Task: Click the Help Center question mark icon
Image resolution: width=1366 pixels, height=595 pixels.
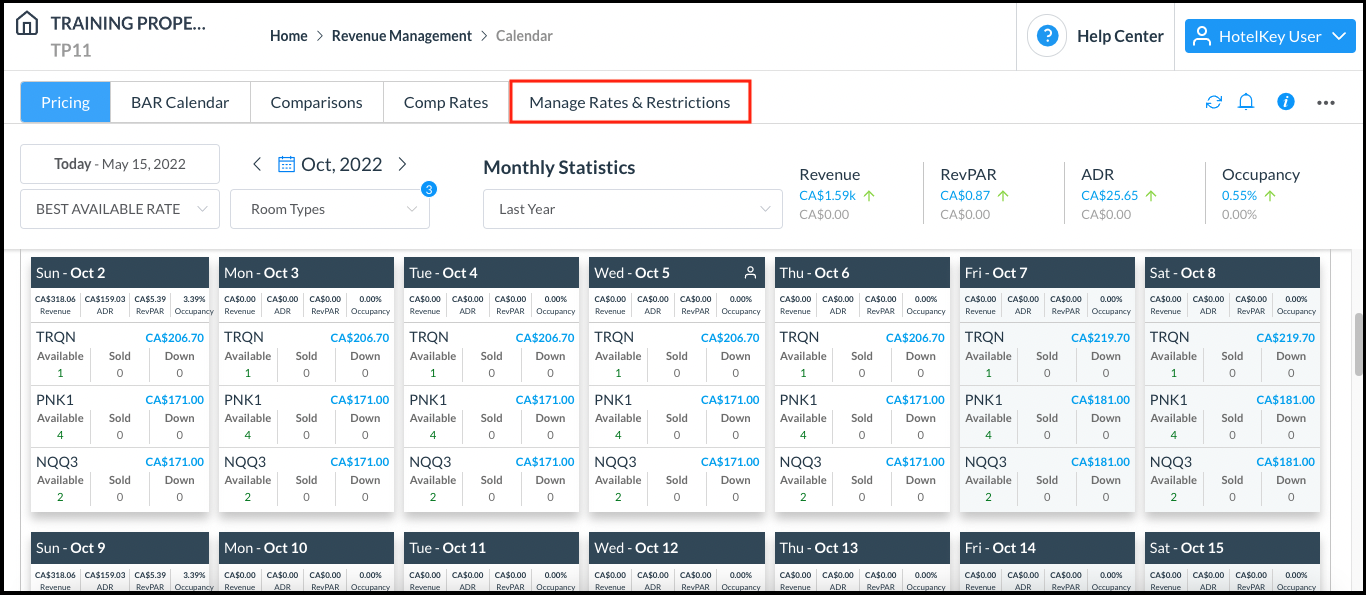Action: [1046, 35]
